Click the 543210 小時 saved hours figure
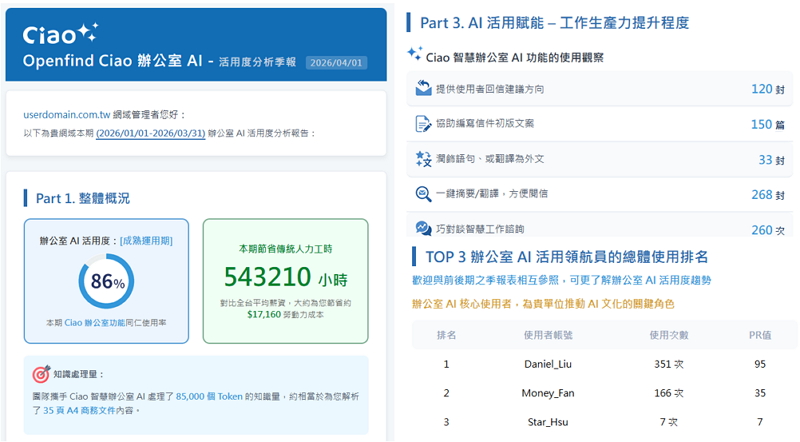The height and width of the screenshot is (442, 800). (286, 277)
